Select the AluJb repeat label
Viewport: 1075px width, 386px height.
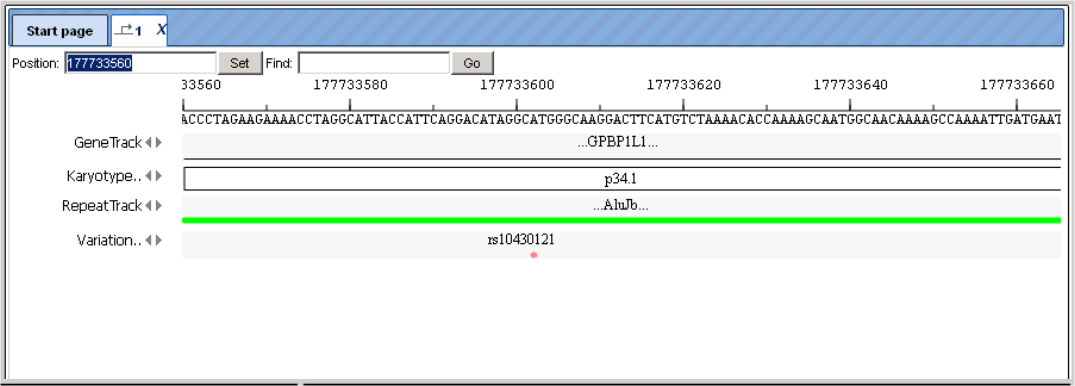[621, 206]
